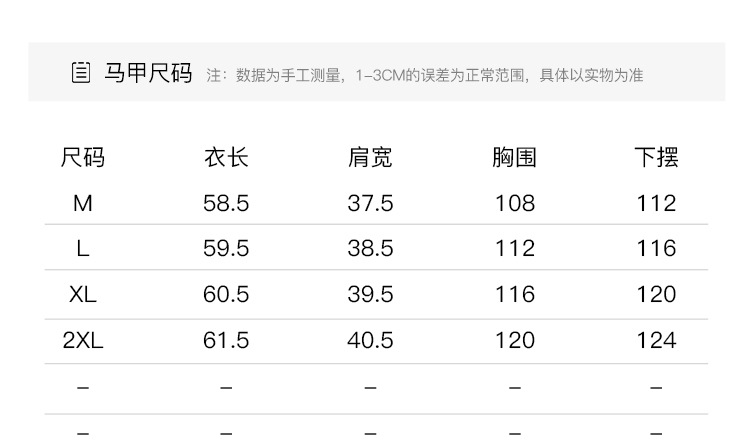Click the 38.5 shoulder width value

tap(370, 248)
